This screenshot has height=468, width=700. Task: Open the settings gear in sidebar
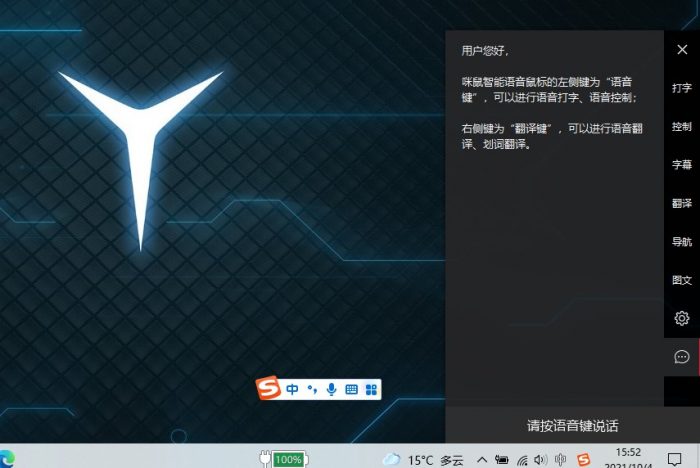pos(682,318)
